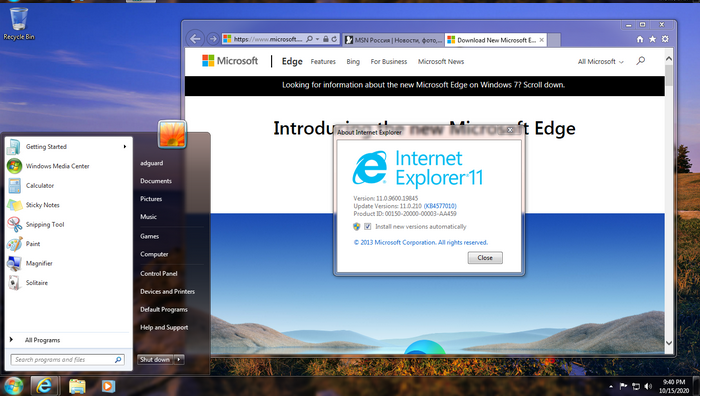Click the address bar lock security icon
The height and width of the screenshot is (397, 701).
tap(325, 39)
